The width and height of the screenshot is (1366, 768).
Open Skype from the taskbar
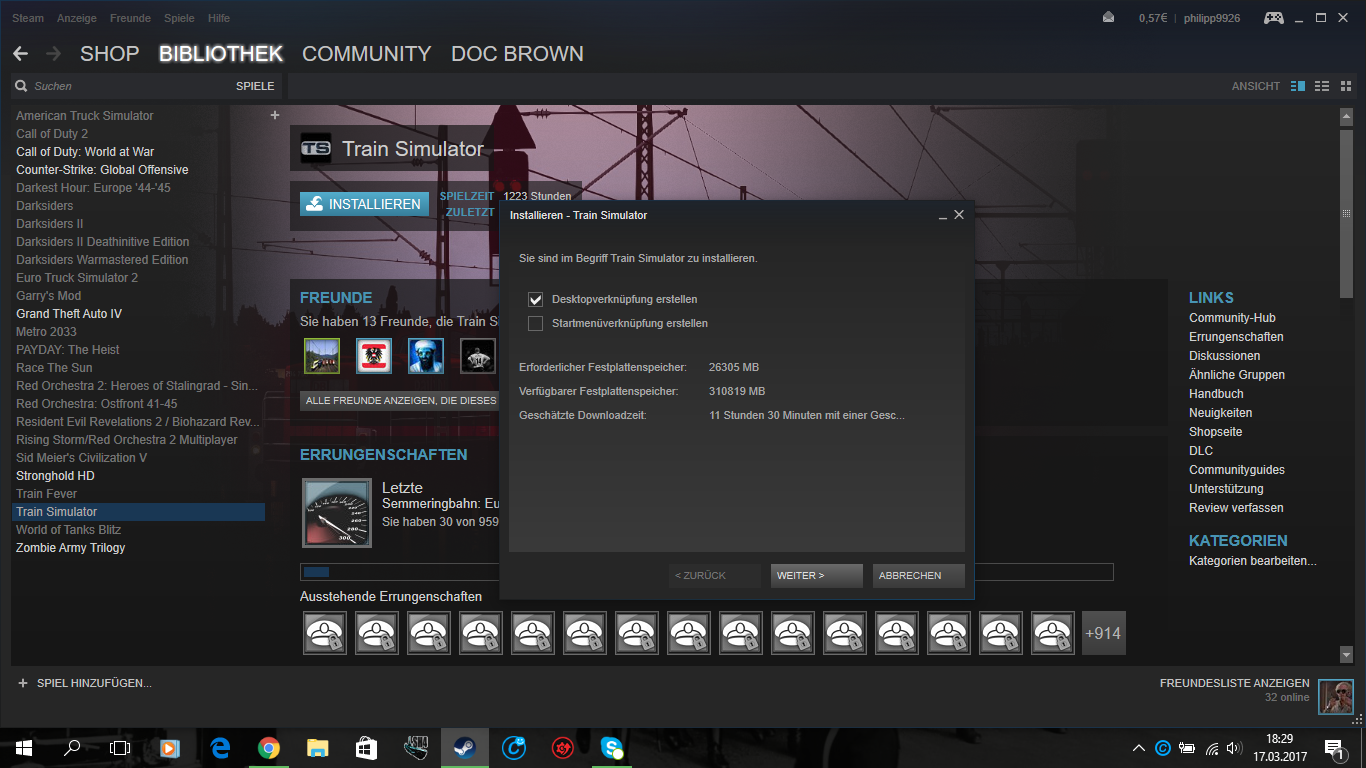[x=612, y=747]
